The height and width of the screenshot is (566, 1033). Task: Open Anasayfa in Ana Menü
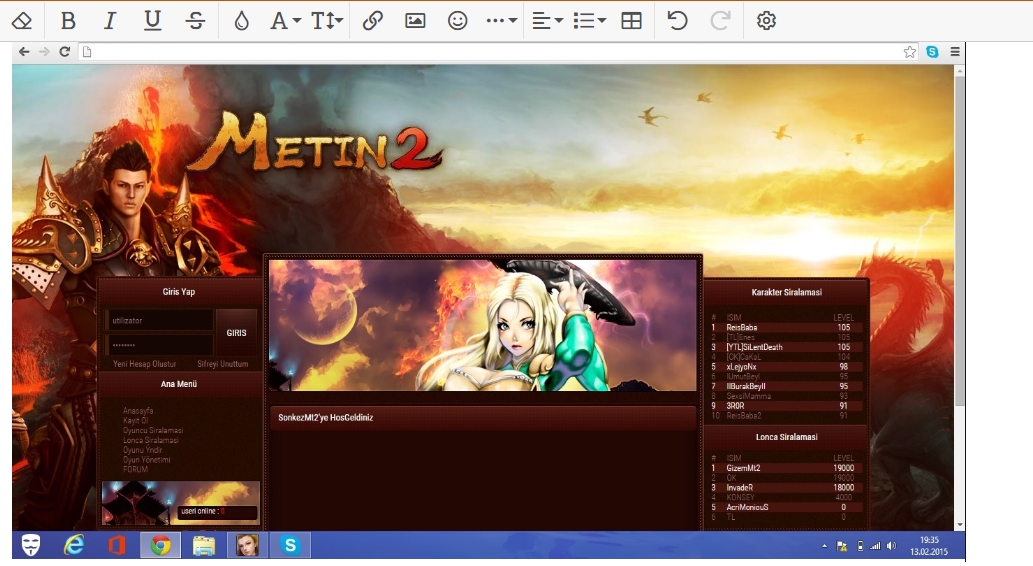[x=138, y=410]
